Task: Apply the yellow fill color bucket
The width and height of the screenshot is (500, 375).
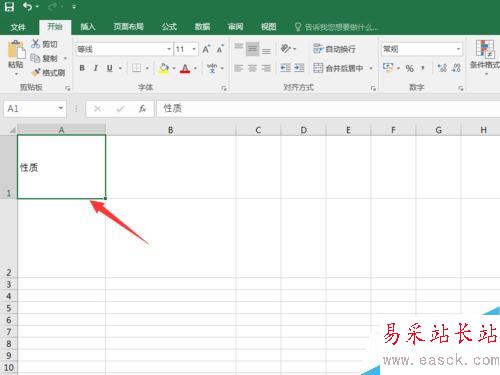Action: point(164,68)
